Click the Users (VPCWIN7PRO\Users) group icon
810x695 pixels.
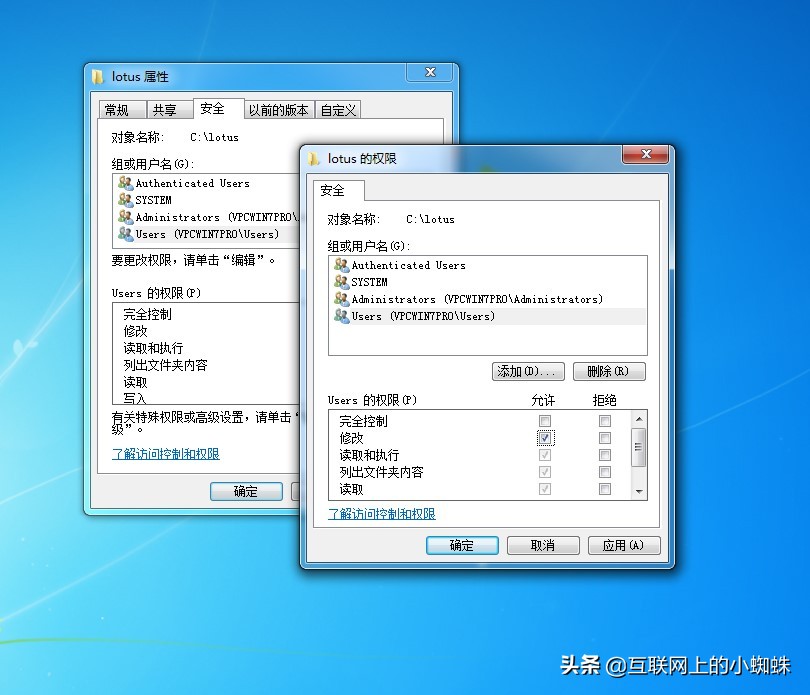click(x=344, y=316)
